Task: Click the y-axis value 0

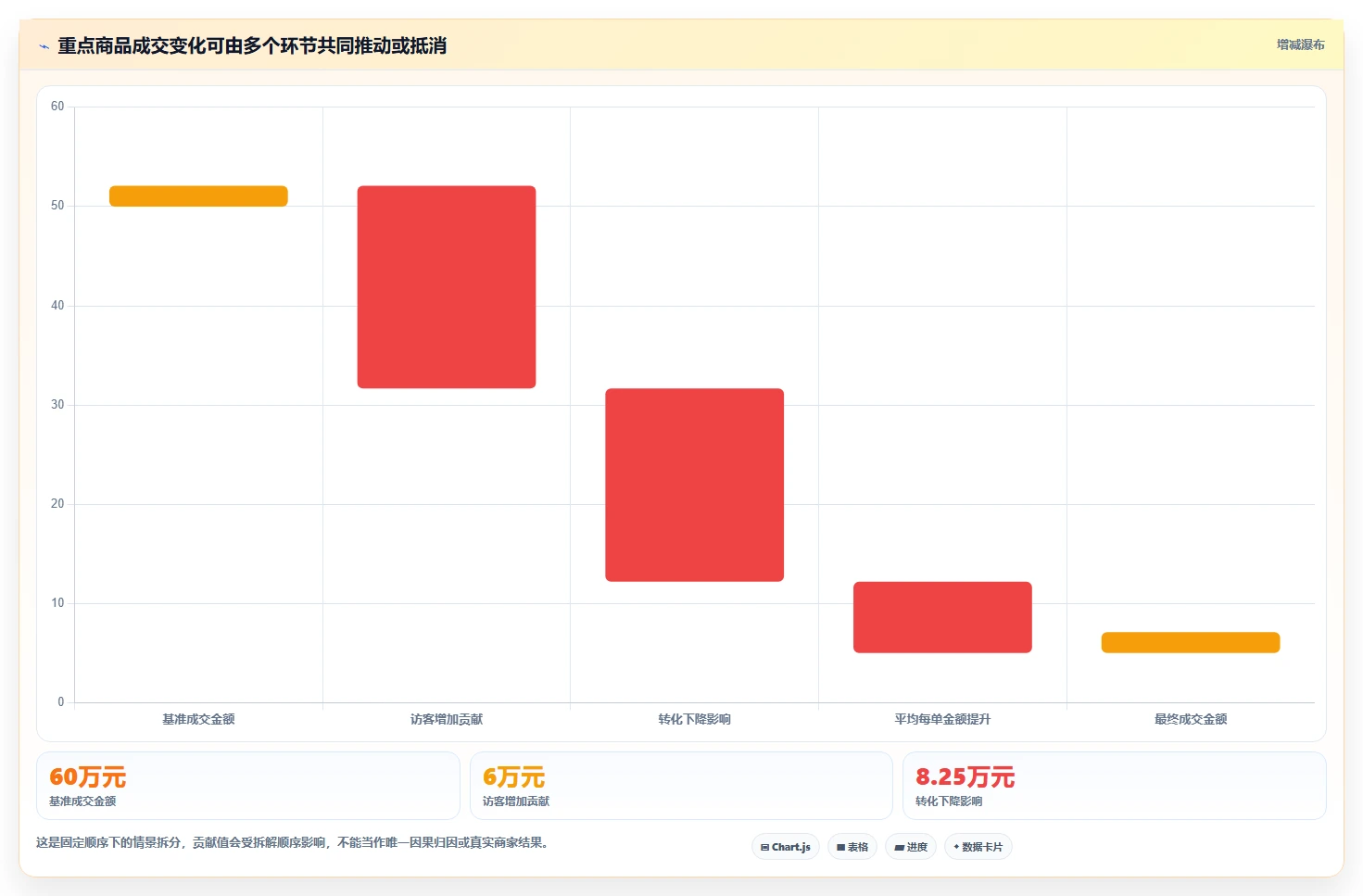Action: (61, 702)
